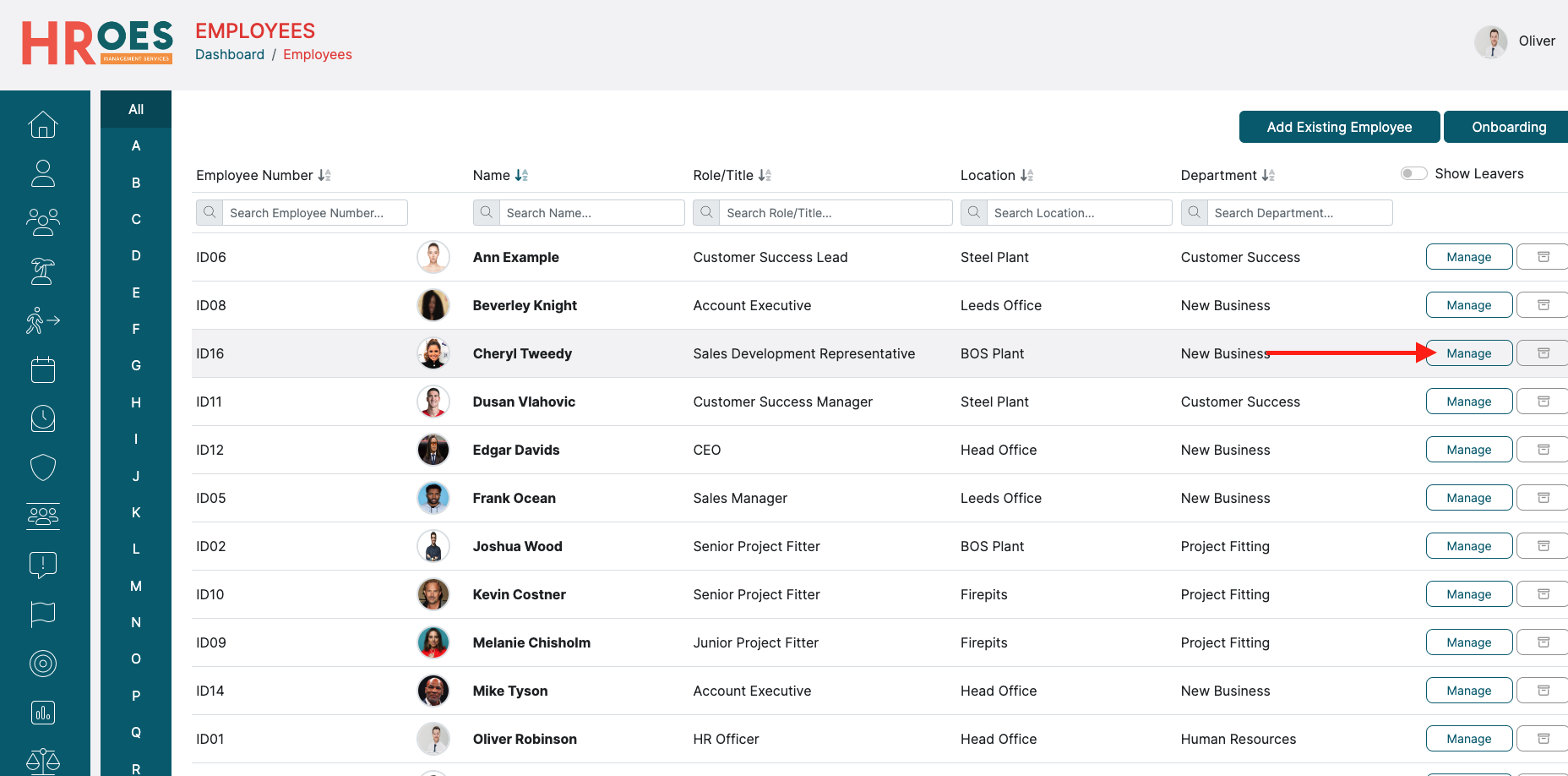Sort the Name column
1568x776 pixels.
click(521, 175)
